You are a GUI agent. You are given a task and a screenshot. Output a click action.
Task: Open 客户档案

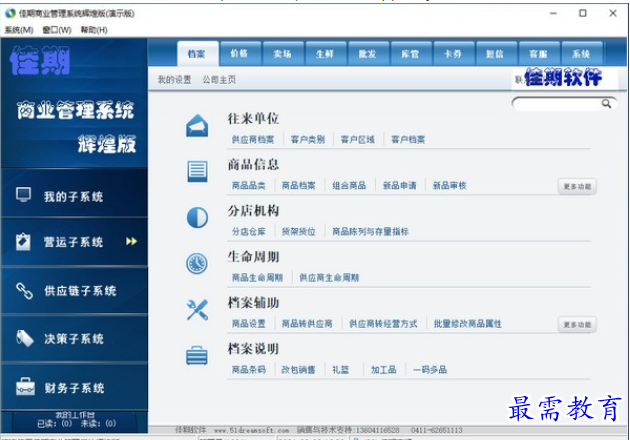click(408, 139)
